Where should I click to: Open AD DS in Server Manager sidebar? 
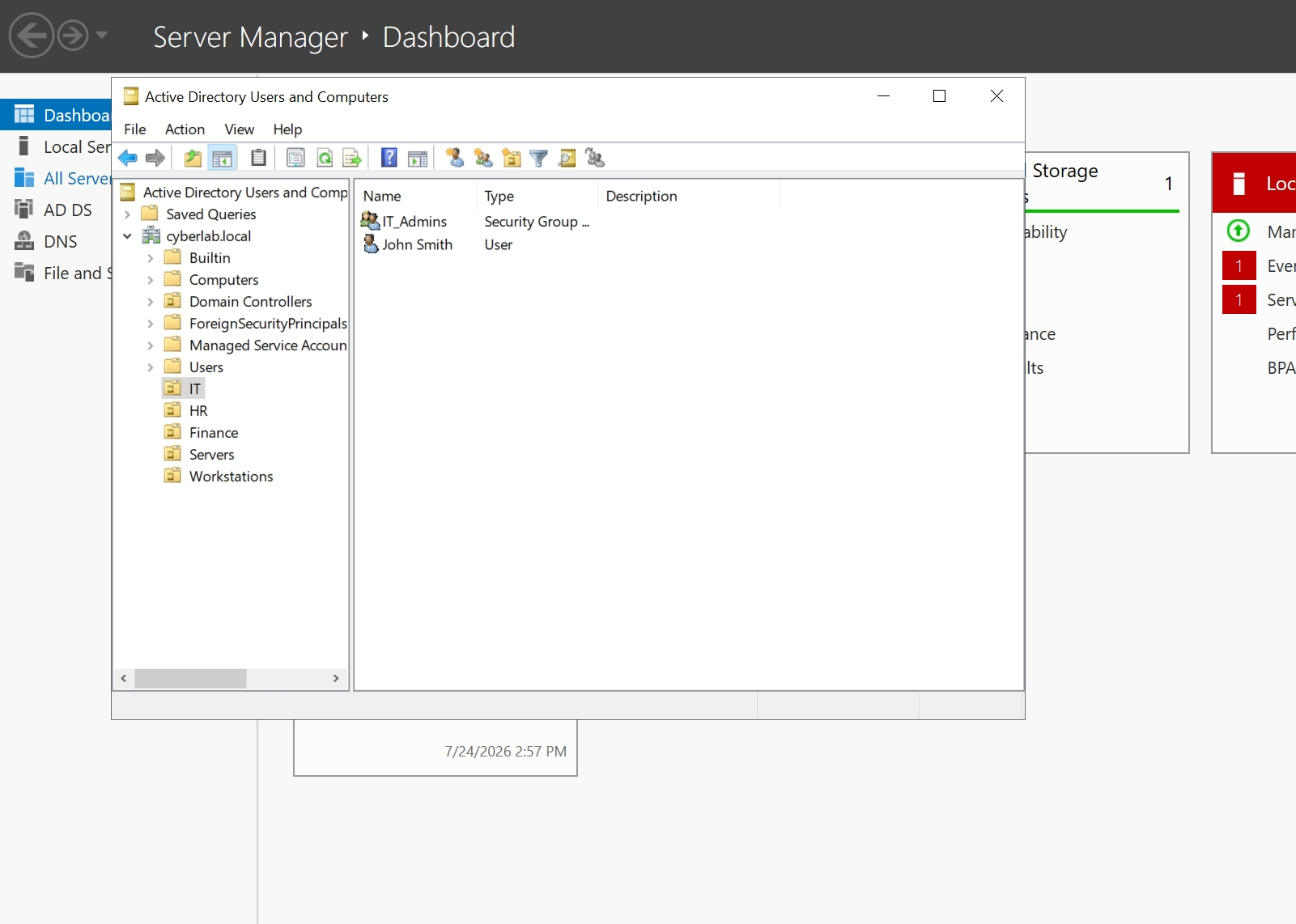point(56,210)
